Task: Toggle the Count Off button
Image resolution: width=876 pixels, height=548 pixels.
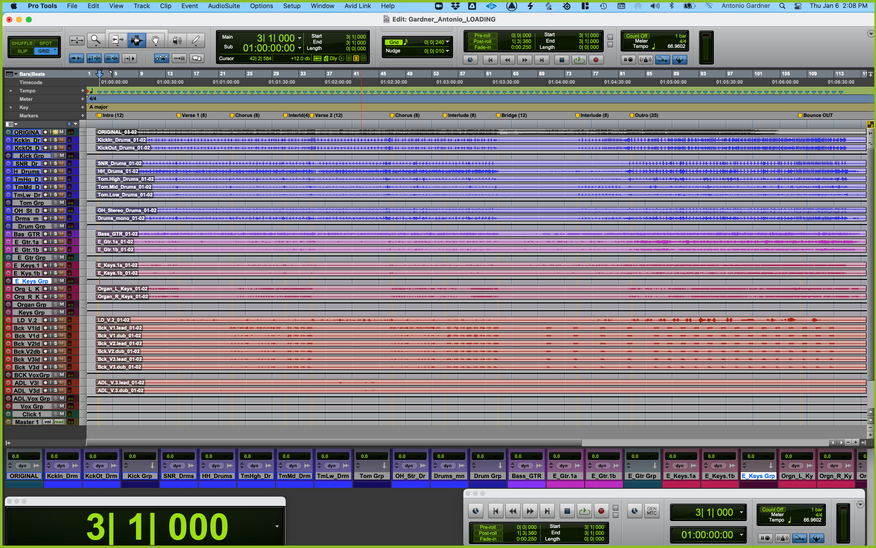Action: click(636, 36)
